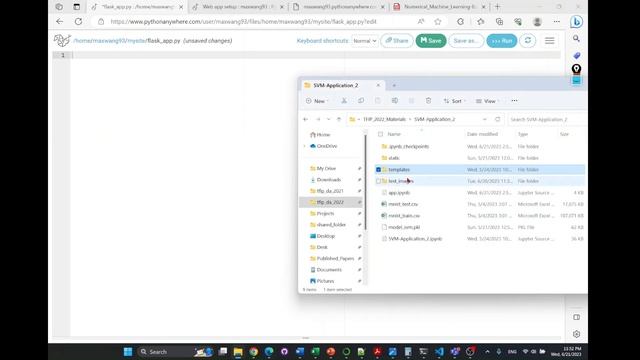
Task: Open the View dropdown in File Explorer
Action: tap(488, 101)
